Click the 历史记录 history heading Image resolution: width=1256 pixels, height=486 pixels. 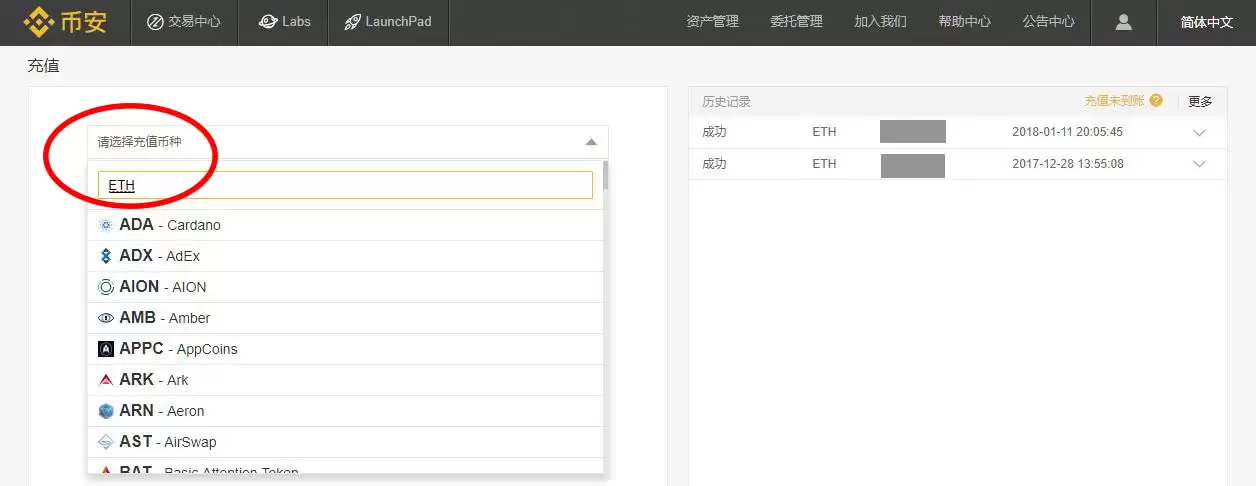coord(726,102)
